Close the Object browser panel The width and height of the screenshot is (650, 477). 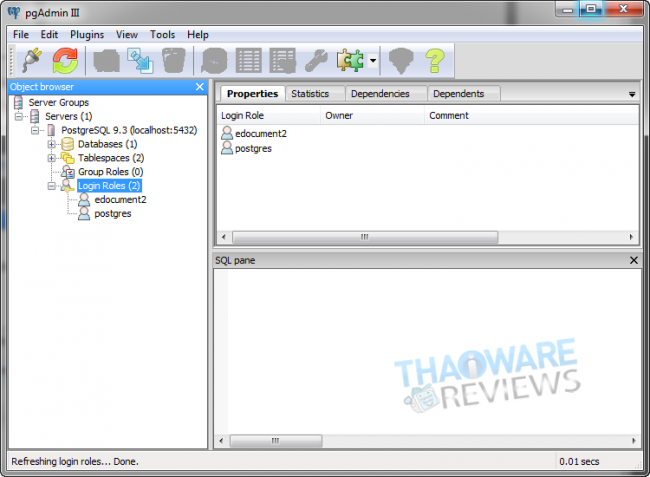click(199, 87)
